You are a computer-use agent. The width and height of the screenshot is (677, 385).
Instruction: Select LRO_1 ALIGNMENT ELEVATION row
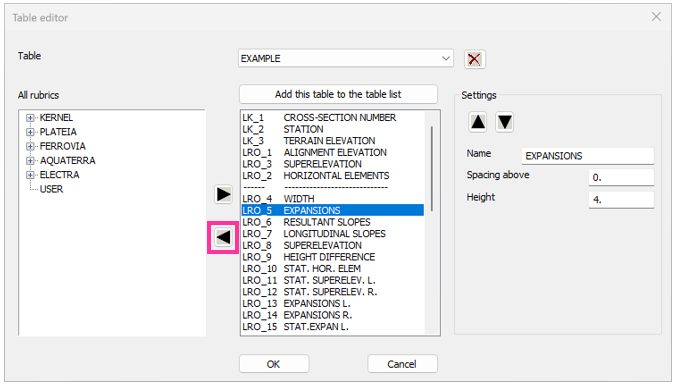[x=332, y=152]
